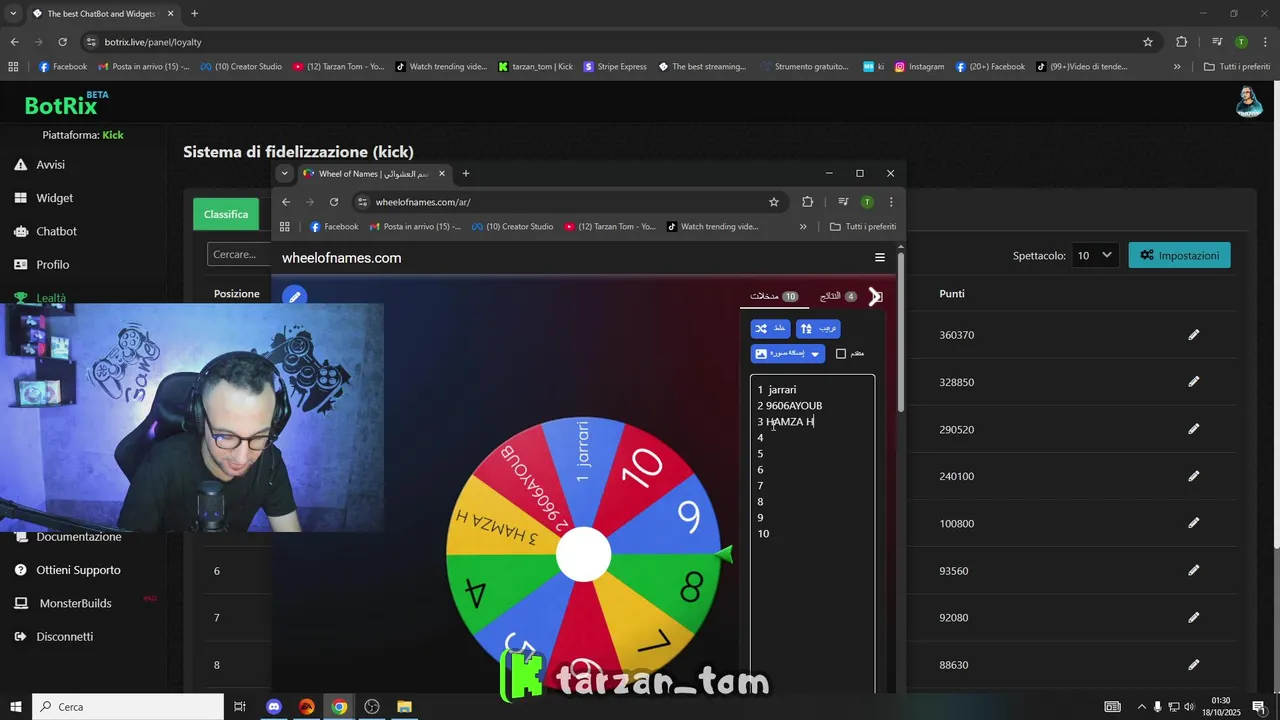The image size is (1280, 720).
Task: Edit the row with 88630 points
Action: (x=1193, y=664)
